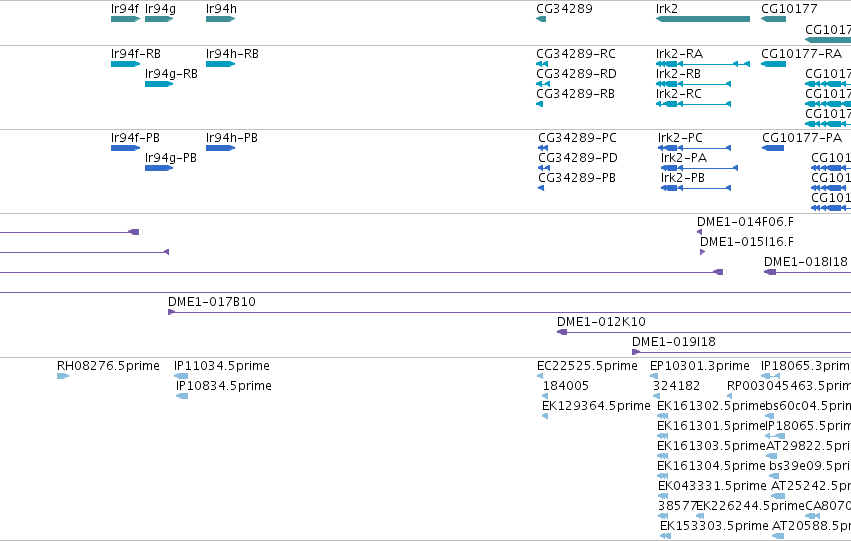Select the DME1-018I18 clone feature
Screen dimensions: 851x541
[770, 272]
